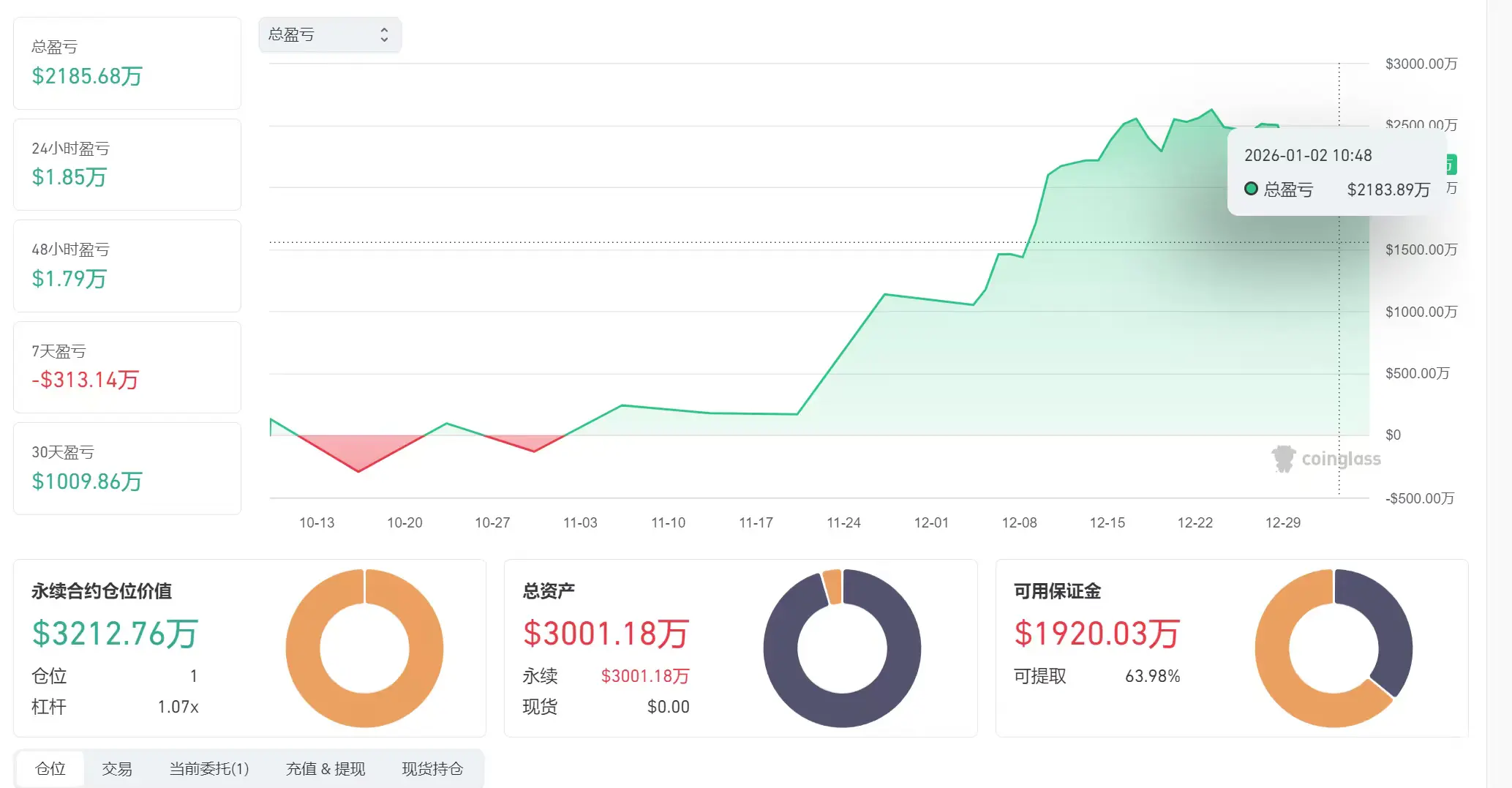Click the $0 y-axis label
Image resolution: width=1512 pixels, height=788 pixels.
coord(1393,435)
